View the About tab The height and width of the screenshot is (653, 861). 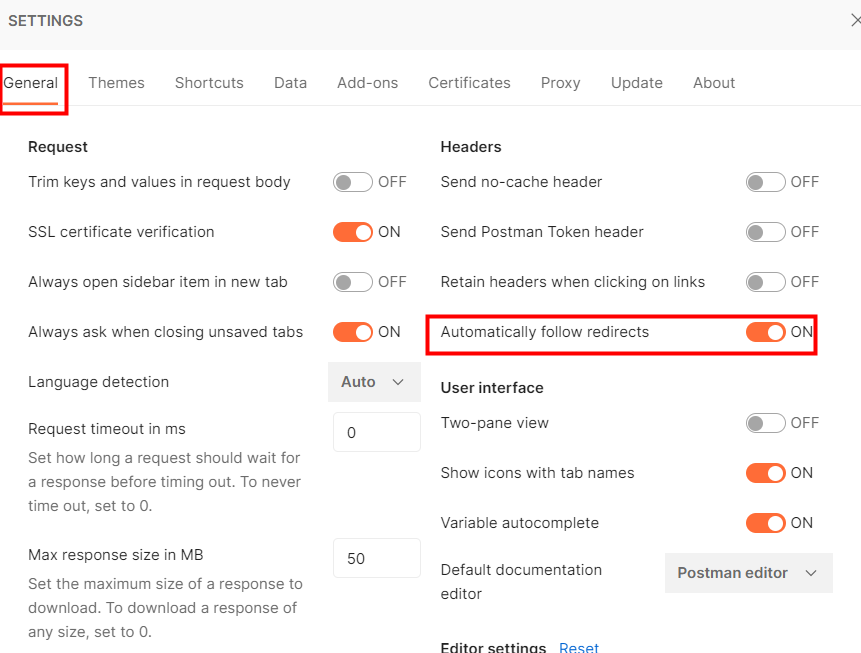point(713,83)
